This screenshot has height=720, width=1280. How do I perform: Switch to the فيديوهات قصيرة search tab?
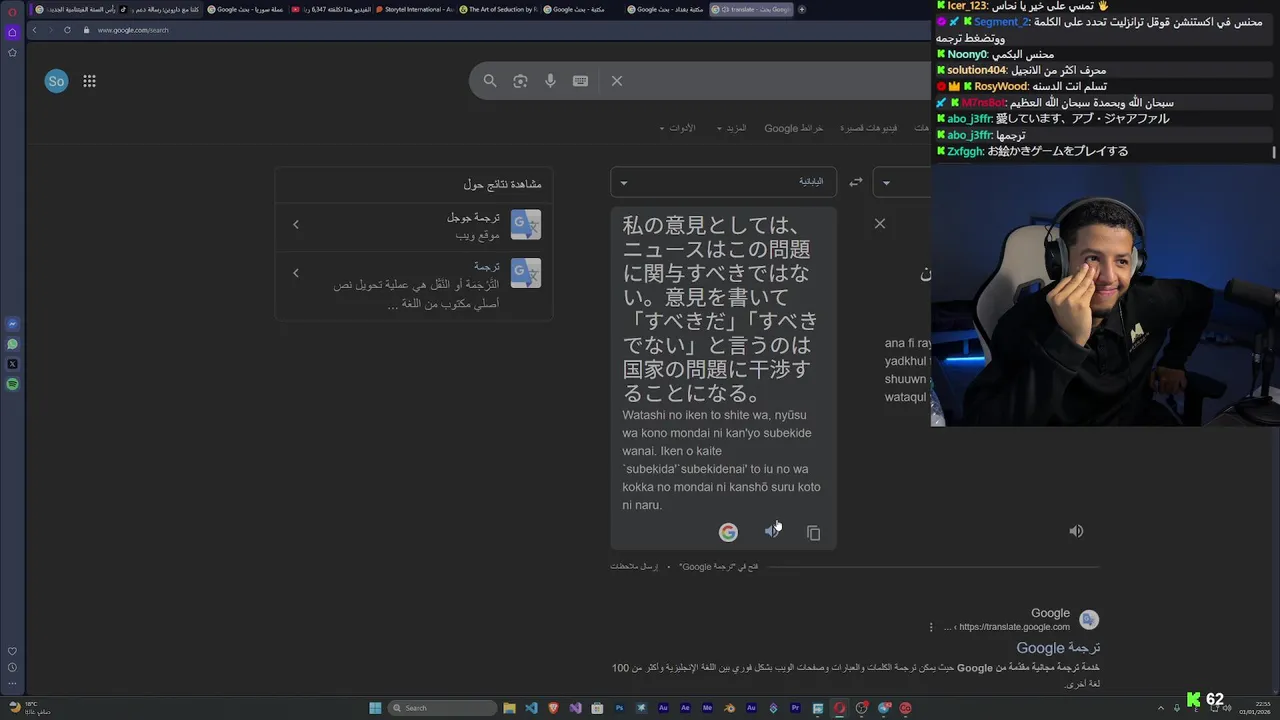click(868, 128)
